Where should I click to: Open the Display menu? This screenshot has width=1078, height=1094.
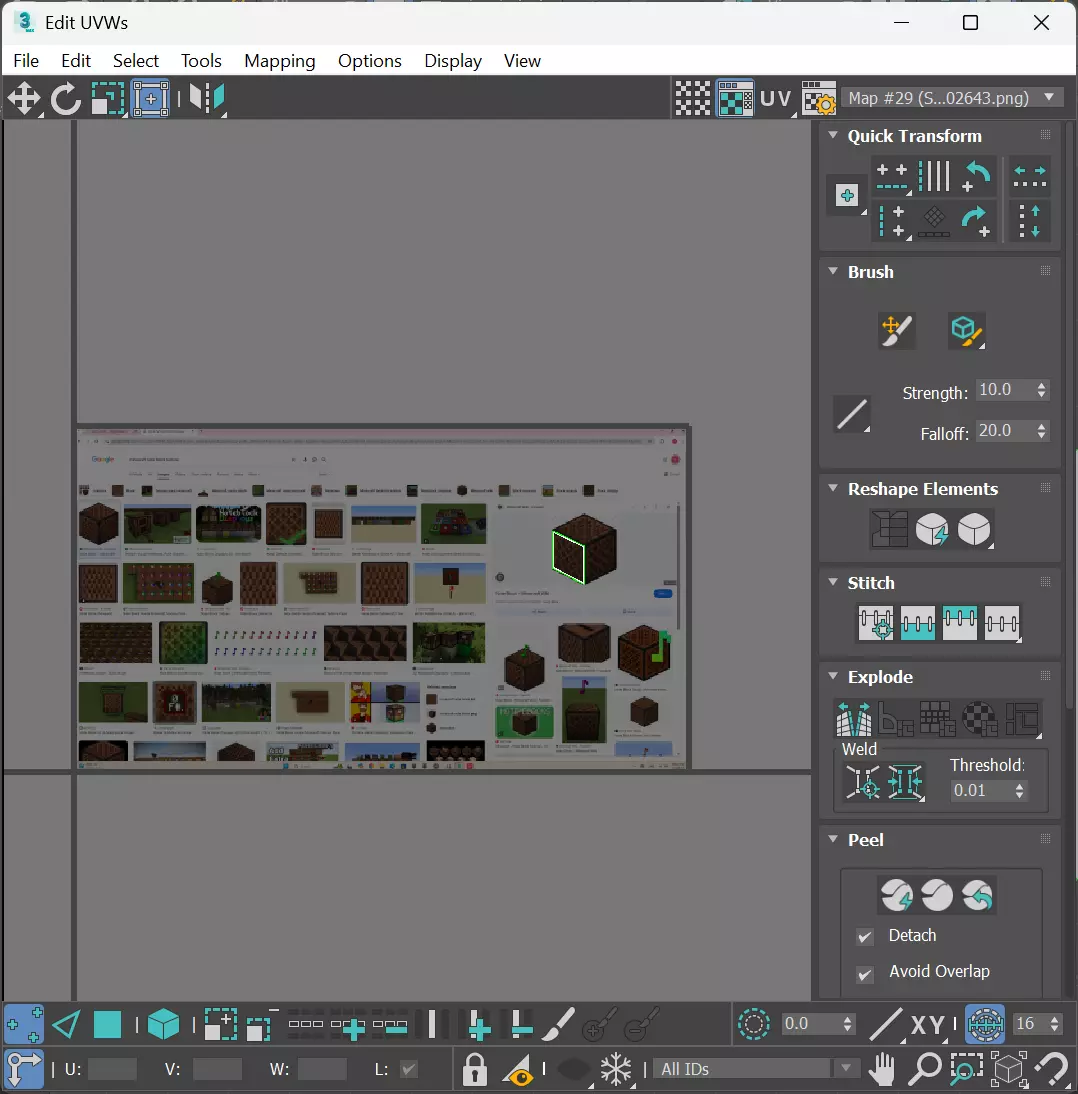pyautogui.click(x=453, y=61)
